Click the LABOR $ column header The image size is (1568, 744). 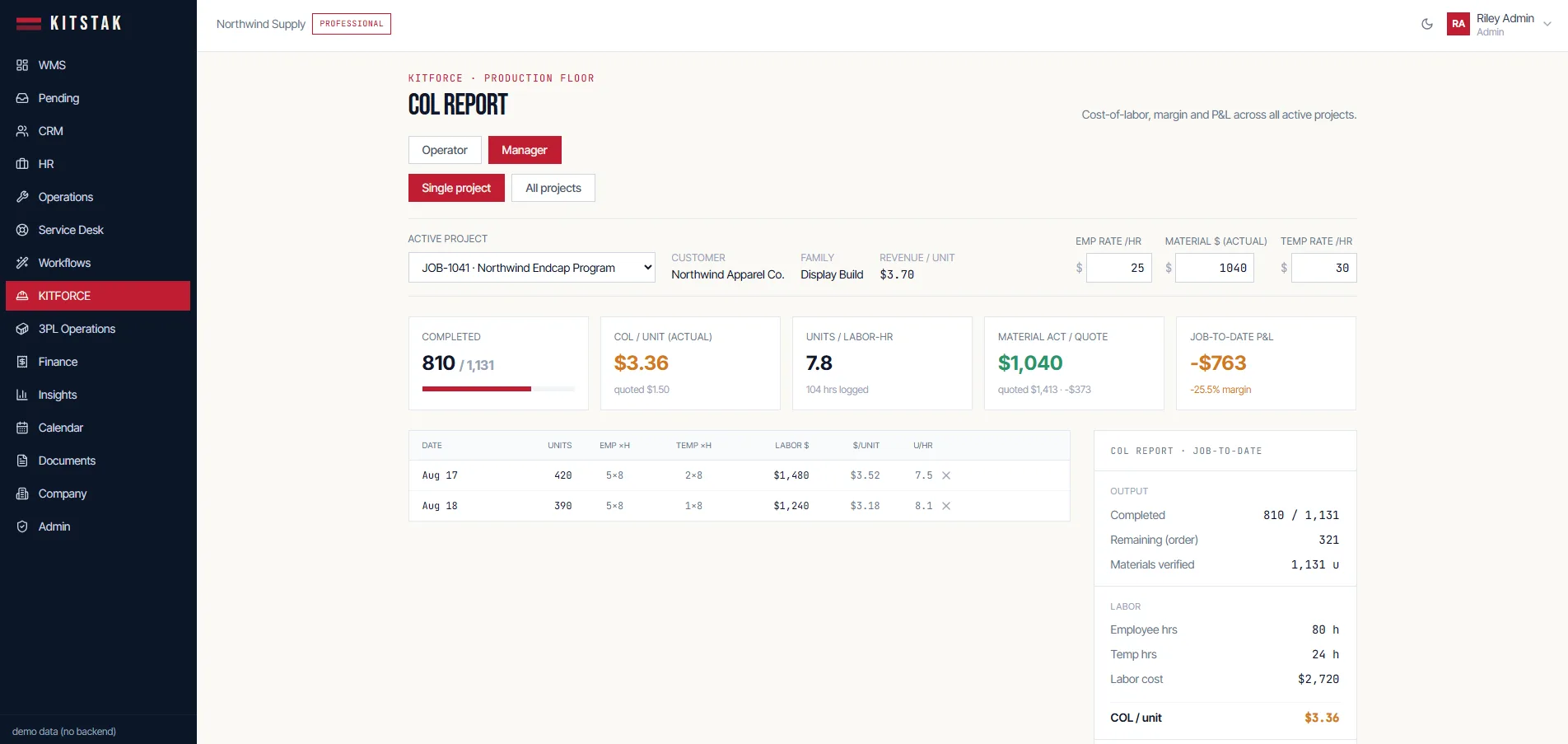click(x=792, y=446)
